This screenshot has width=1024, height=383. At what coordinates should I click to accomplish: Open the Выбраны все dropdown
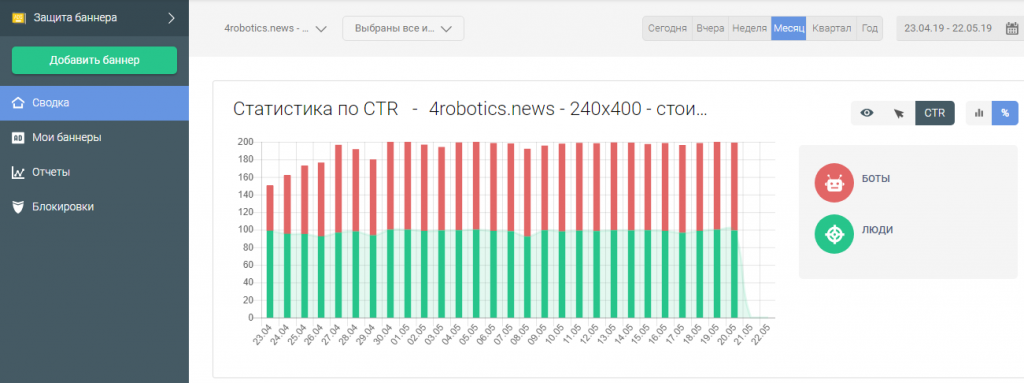(403, 29)
